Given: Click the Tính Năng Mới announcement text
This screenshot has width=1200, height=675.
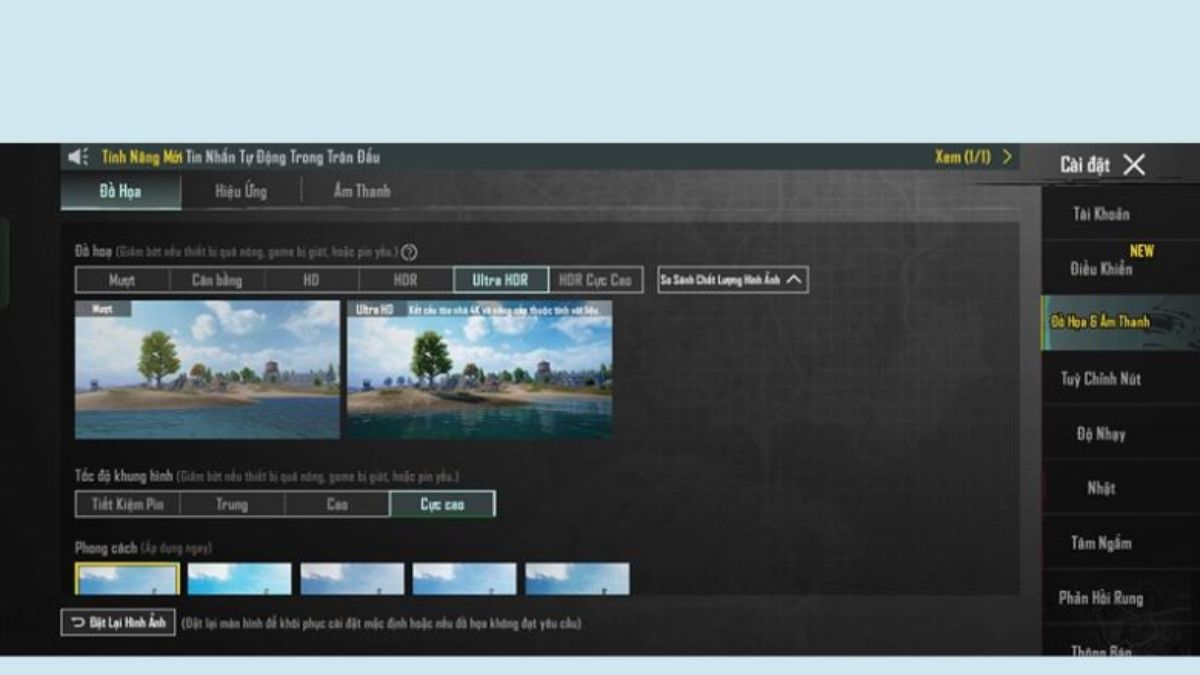Looking at the screenshot, I should (x=142, y=157).
